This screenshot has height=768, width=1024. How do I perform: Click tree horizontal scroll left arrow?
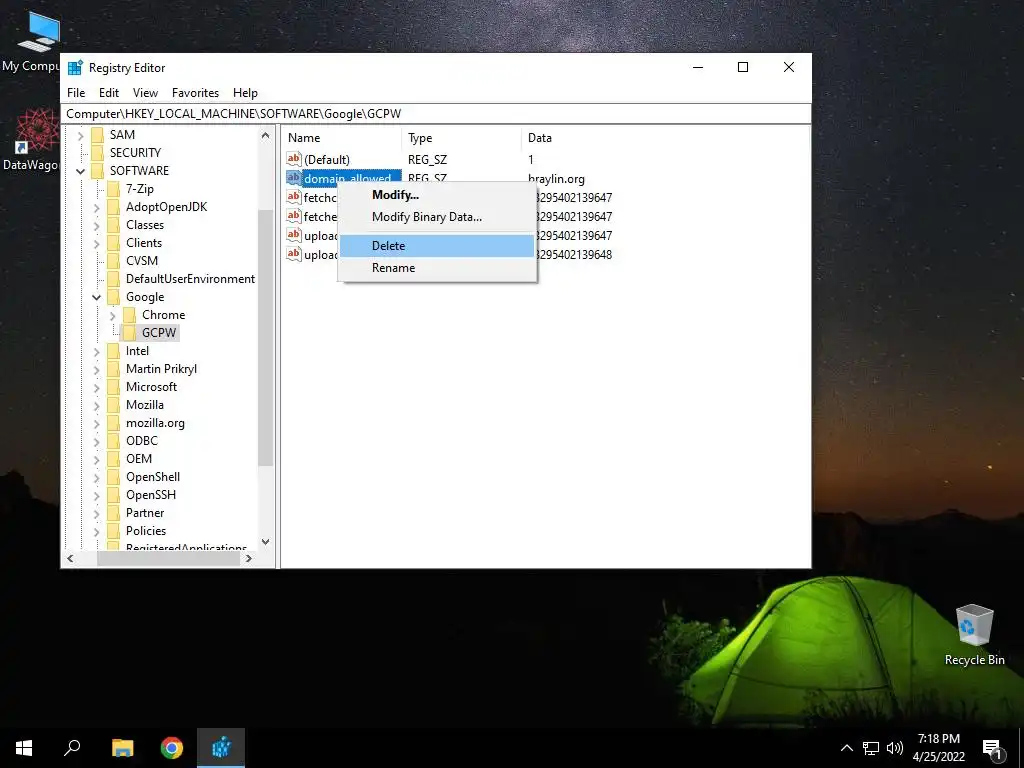[x=71, y=559]
